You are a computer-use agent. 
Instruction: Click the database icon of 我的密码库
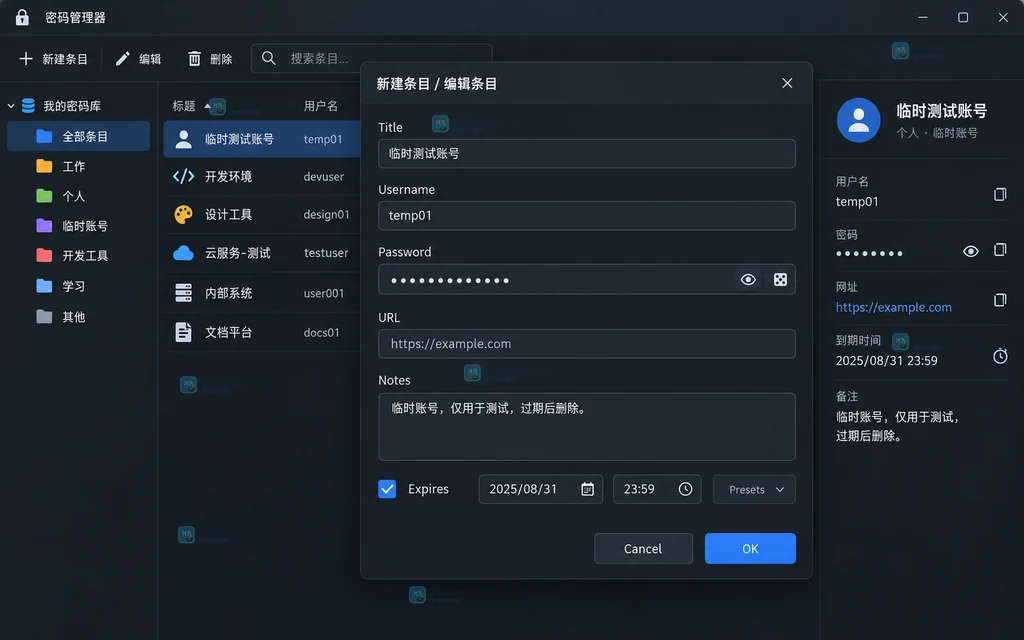click(28, 105)
